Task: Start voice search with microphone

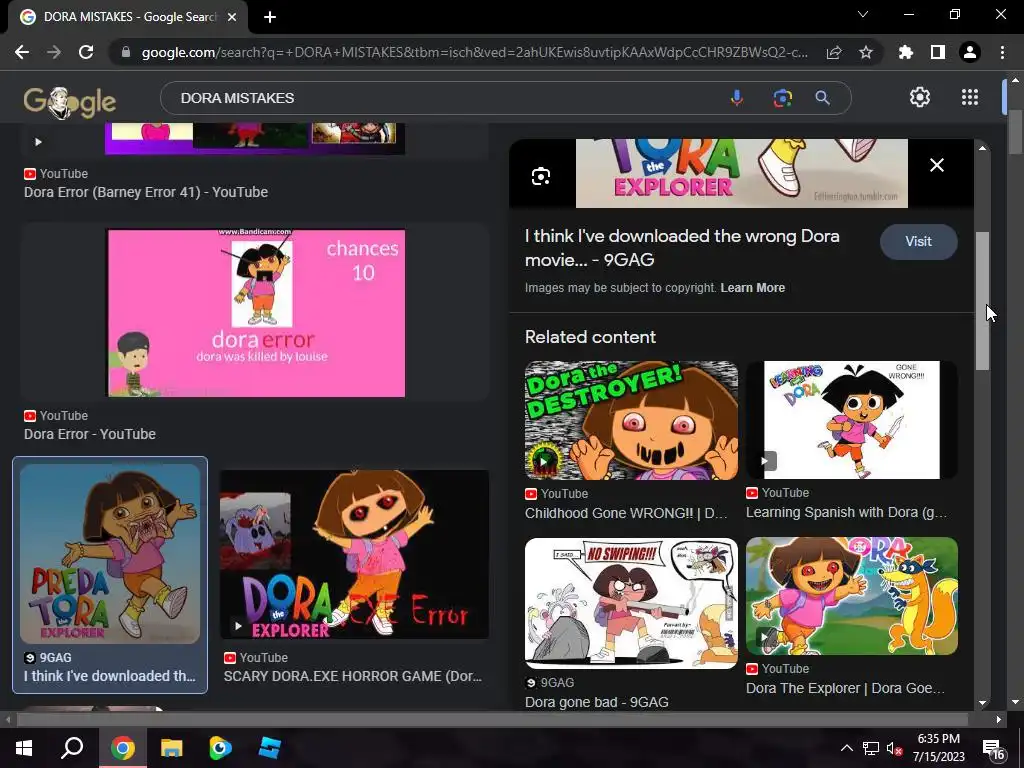Action: (737, 98)
